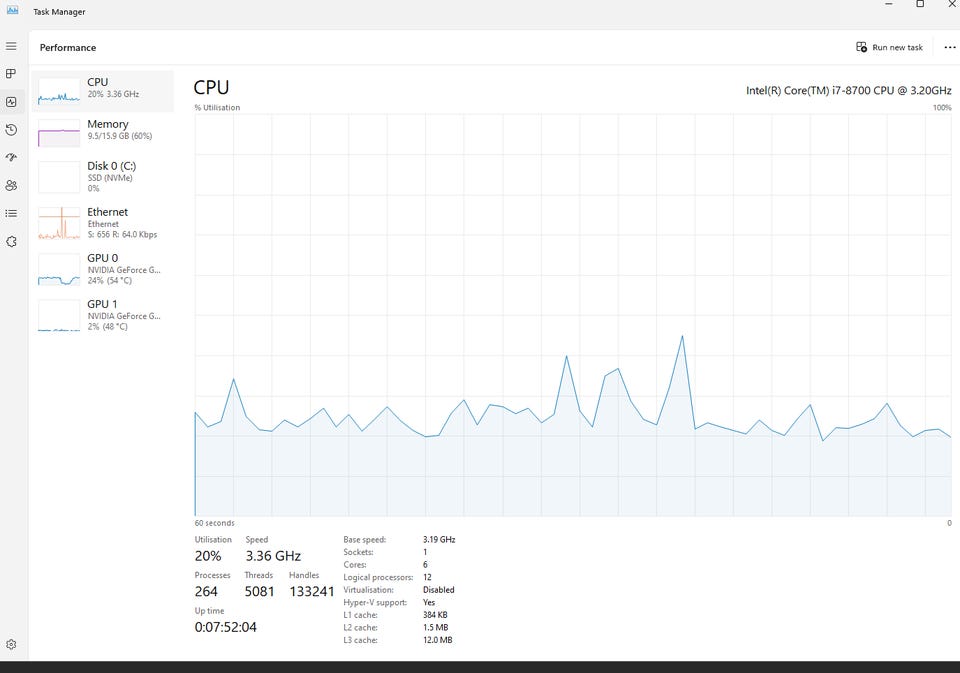Click the Ethernet mini graph thumbnail
Screen dimensions: 960x673
point(59,223)
